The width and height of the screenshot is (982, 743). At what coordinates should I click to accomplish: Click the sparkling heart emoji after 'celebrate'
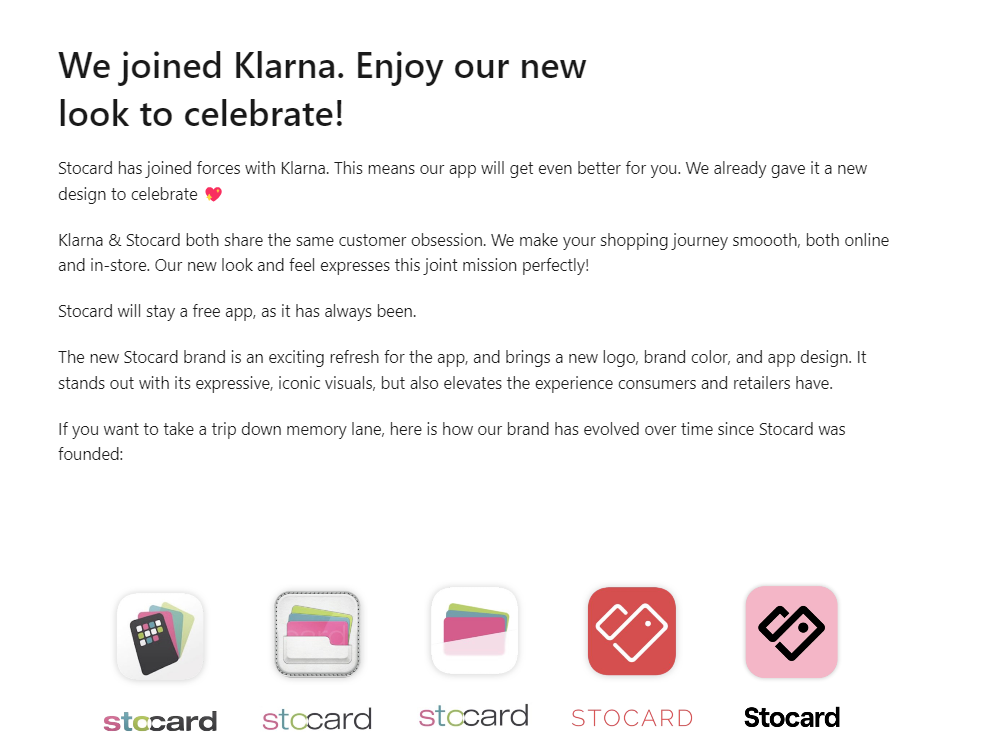pyautogui.click(x=214, y=194)
